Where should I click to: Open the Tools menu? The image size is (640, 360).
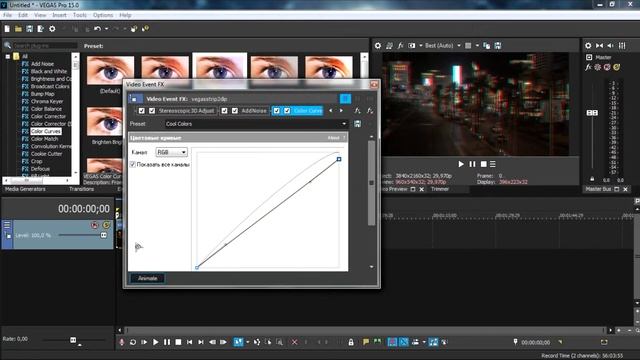pos(80,15)
